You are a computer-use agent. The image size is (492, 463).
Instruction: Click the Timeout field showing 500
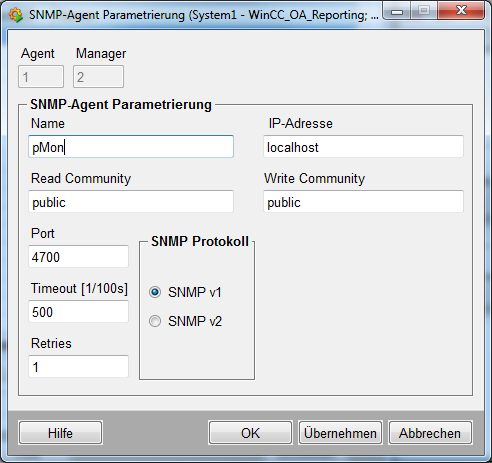[x=78, y=311]
